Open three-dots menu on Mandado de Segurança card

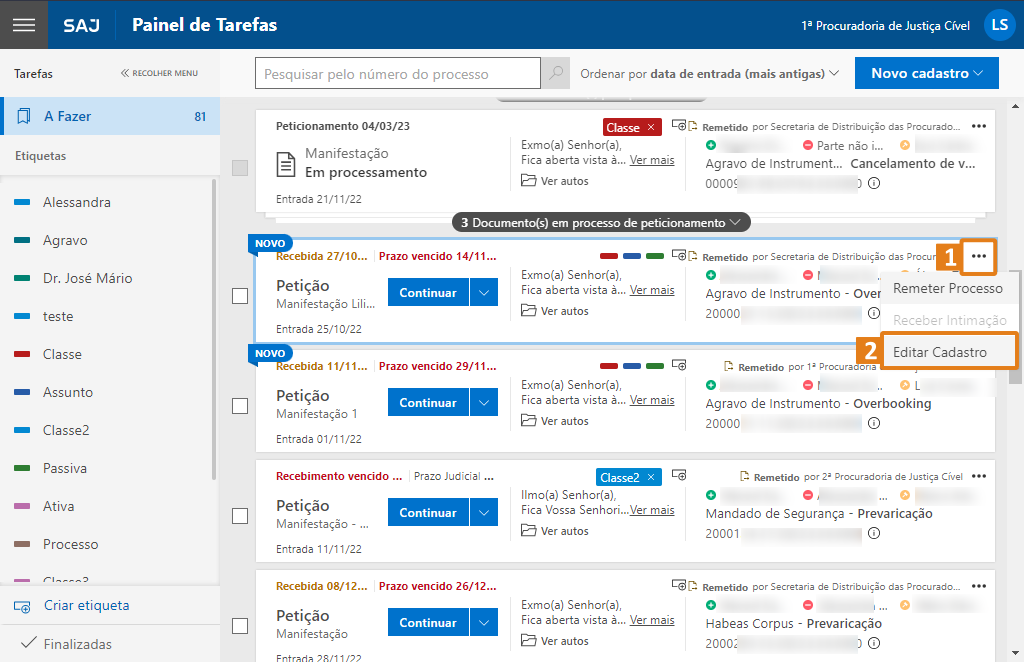pos(978,477)
